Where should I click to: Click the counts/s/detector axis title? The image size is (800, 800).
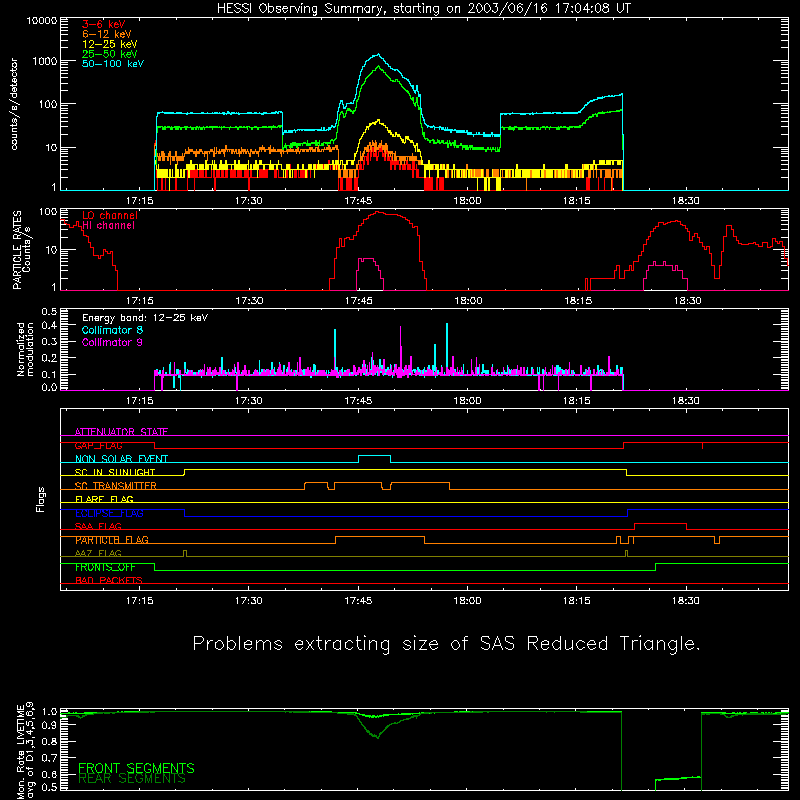[14, 104]
